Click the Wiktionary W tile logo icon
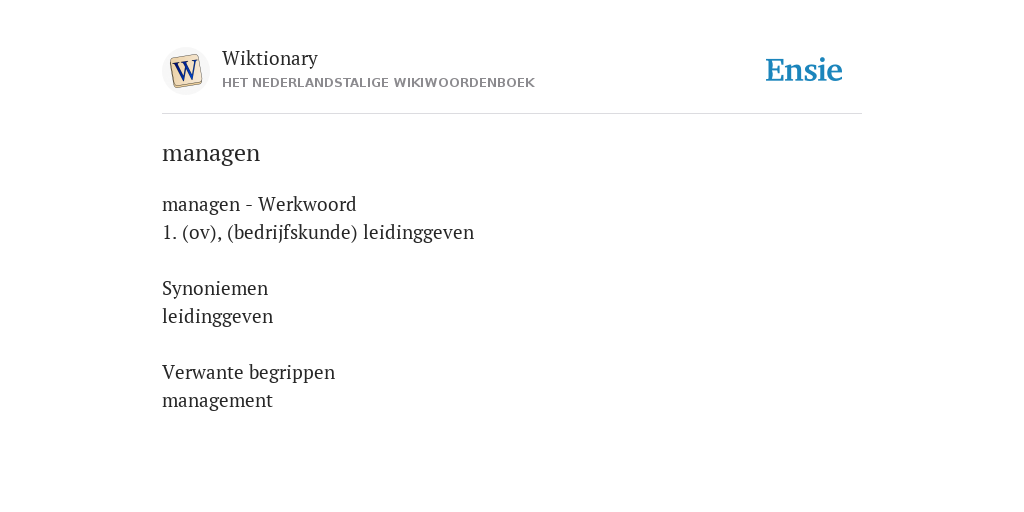 coord(185,71)
